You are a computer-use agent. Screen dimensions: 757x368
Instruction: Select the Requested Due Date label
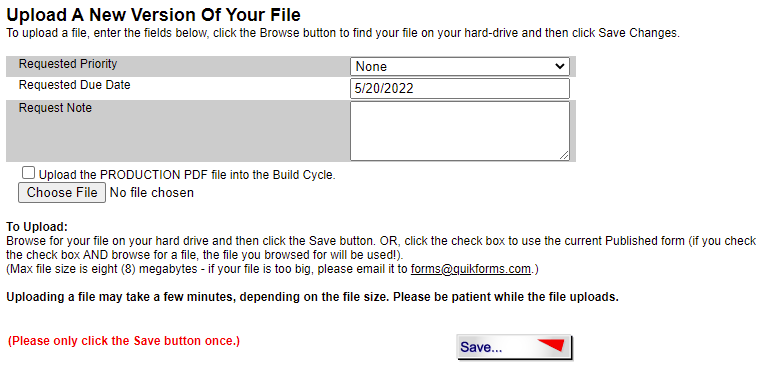coord(74,85)
